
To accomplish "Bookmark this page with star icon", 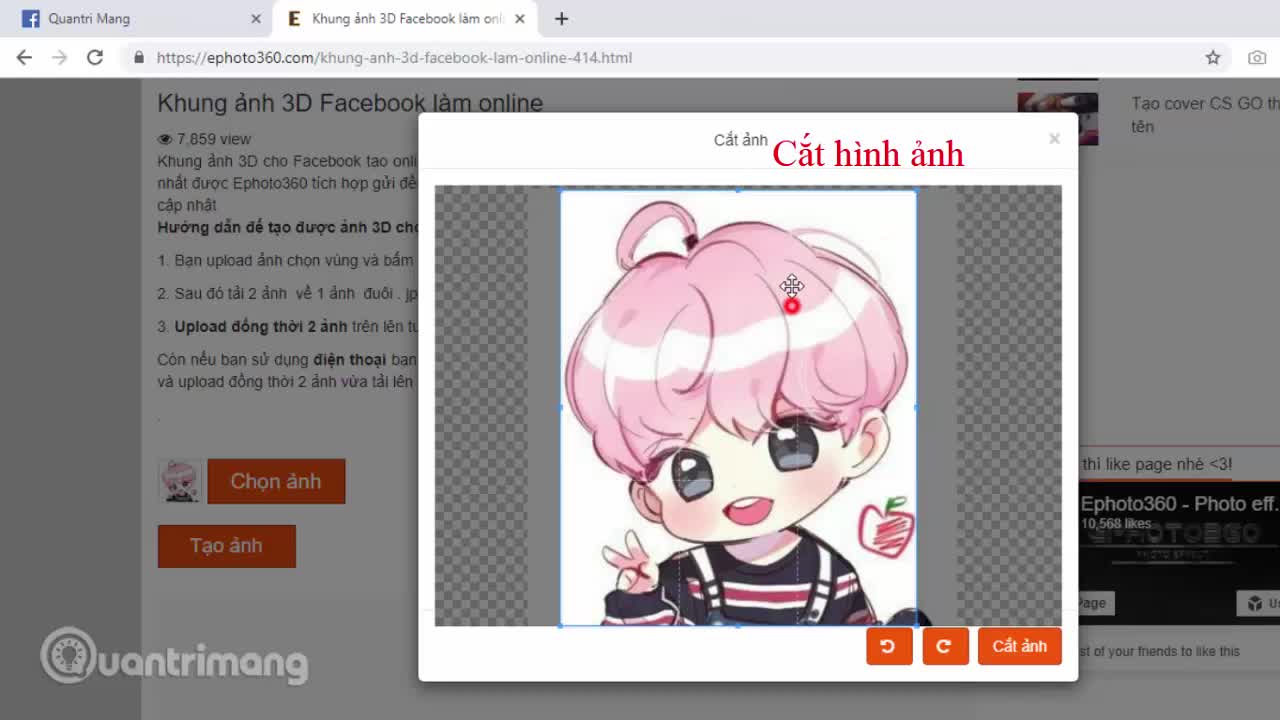I will tap(1213, 58).
